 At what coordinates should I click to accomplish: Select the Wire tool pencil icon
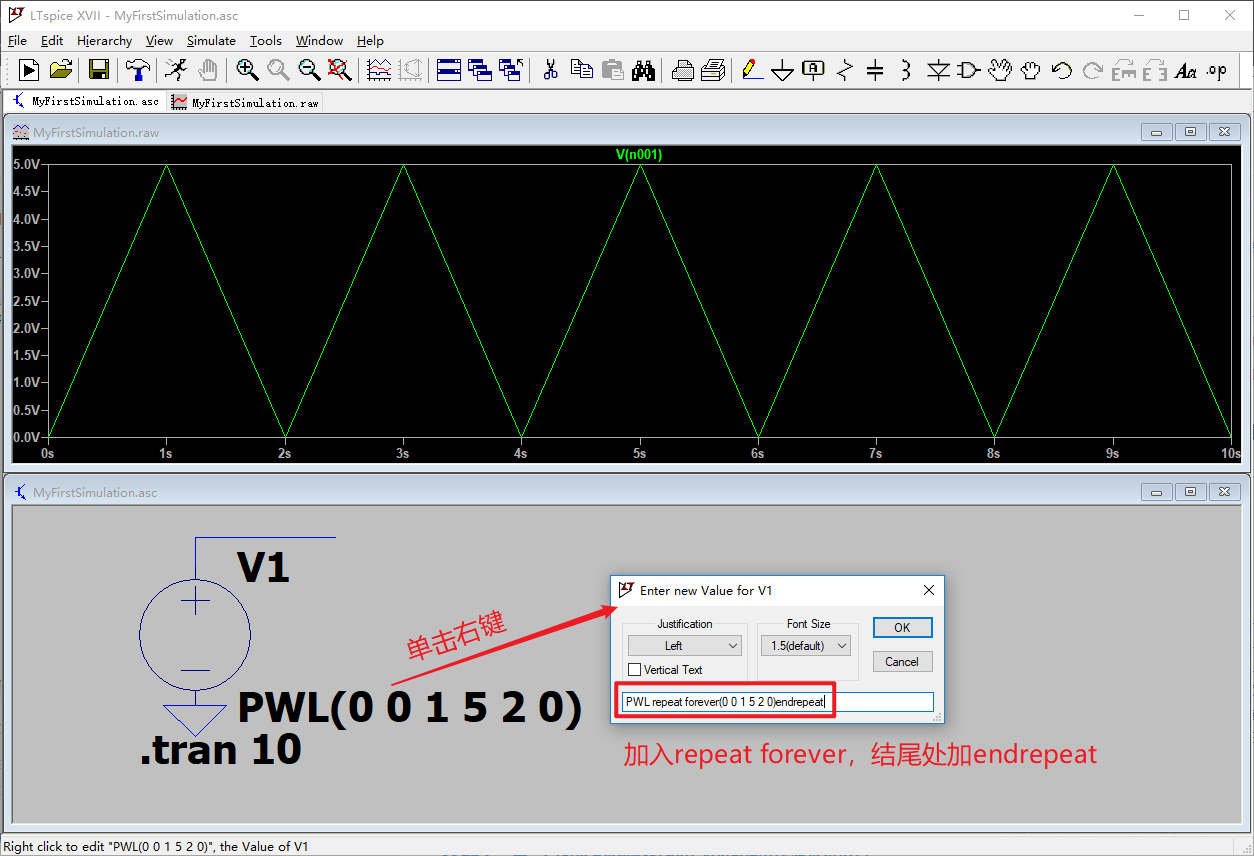click(752, 70)
